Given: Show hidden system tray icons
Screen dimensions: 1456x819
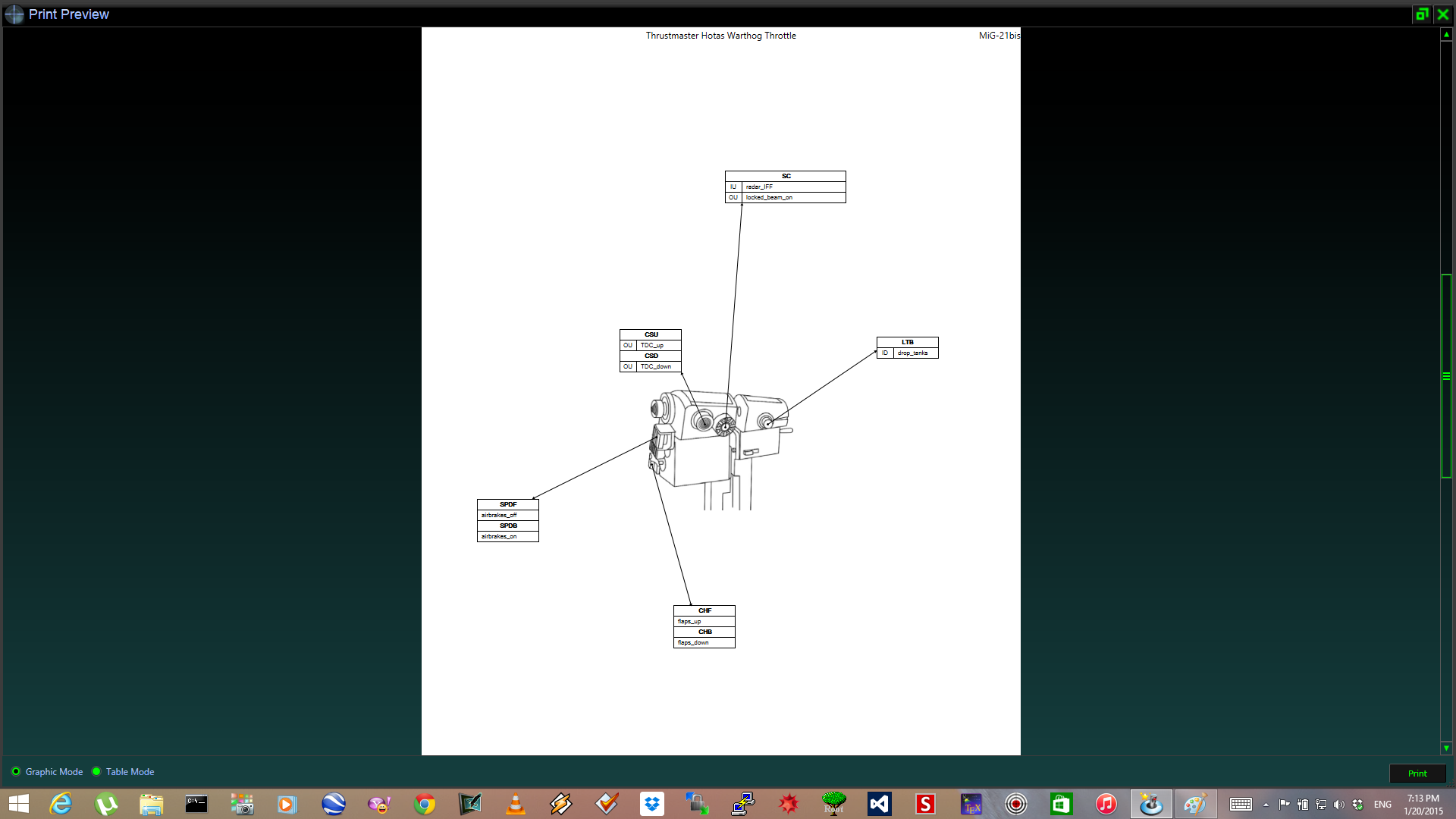Looking at the screenshot, I should [1266, 805].
